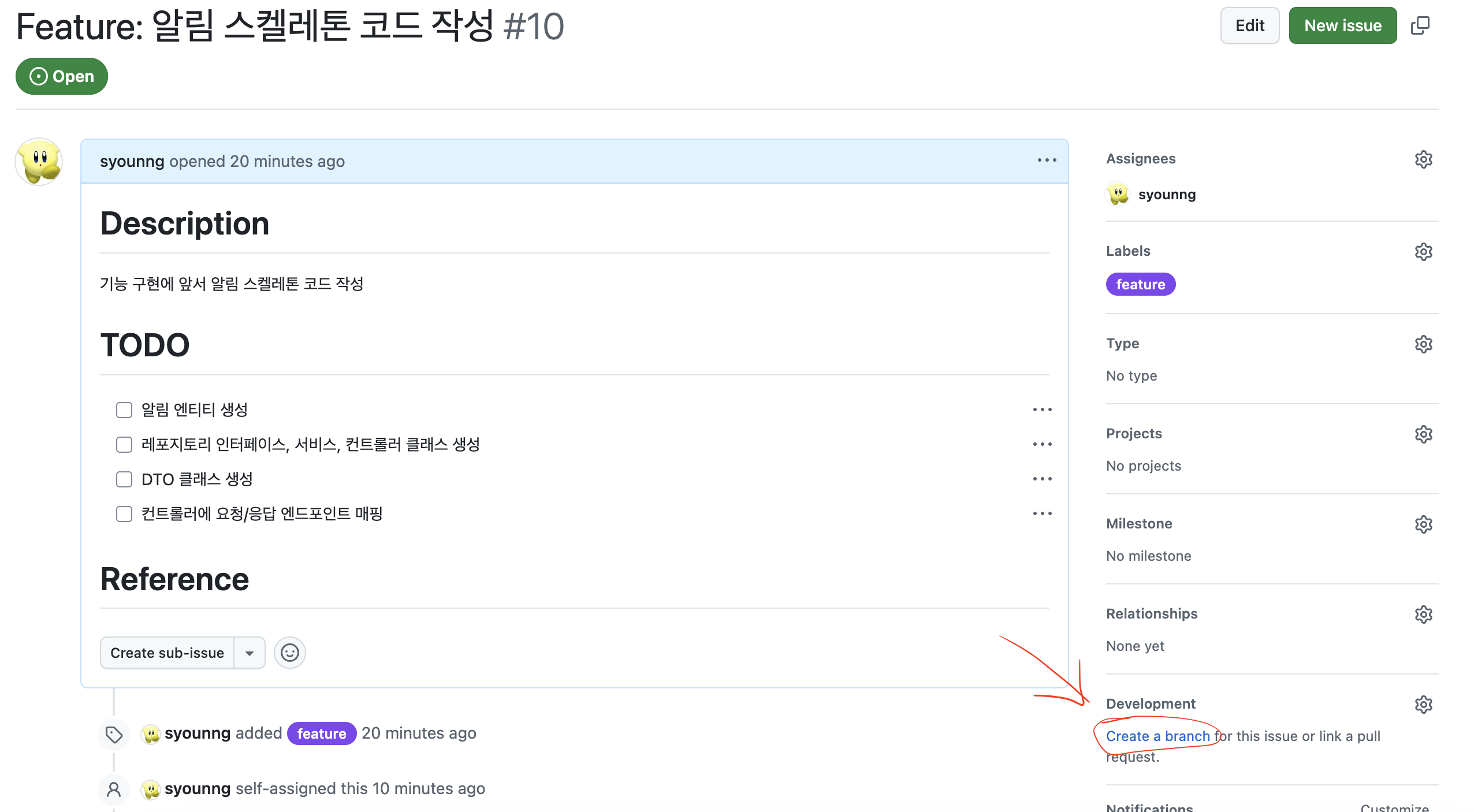Open the Projects gear settings
Screen dimensions: 1474x812
pos(1423,434)
